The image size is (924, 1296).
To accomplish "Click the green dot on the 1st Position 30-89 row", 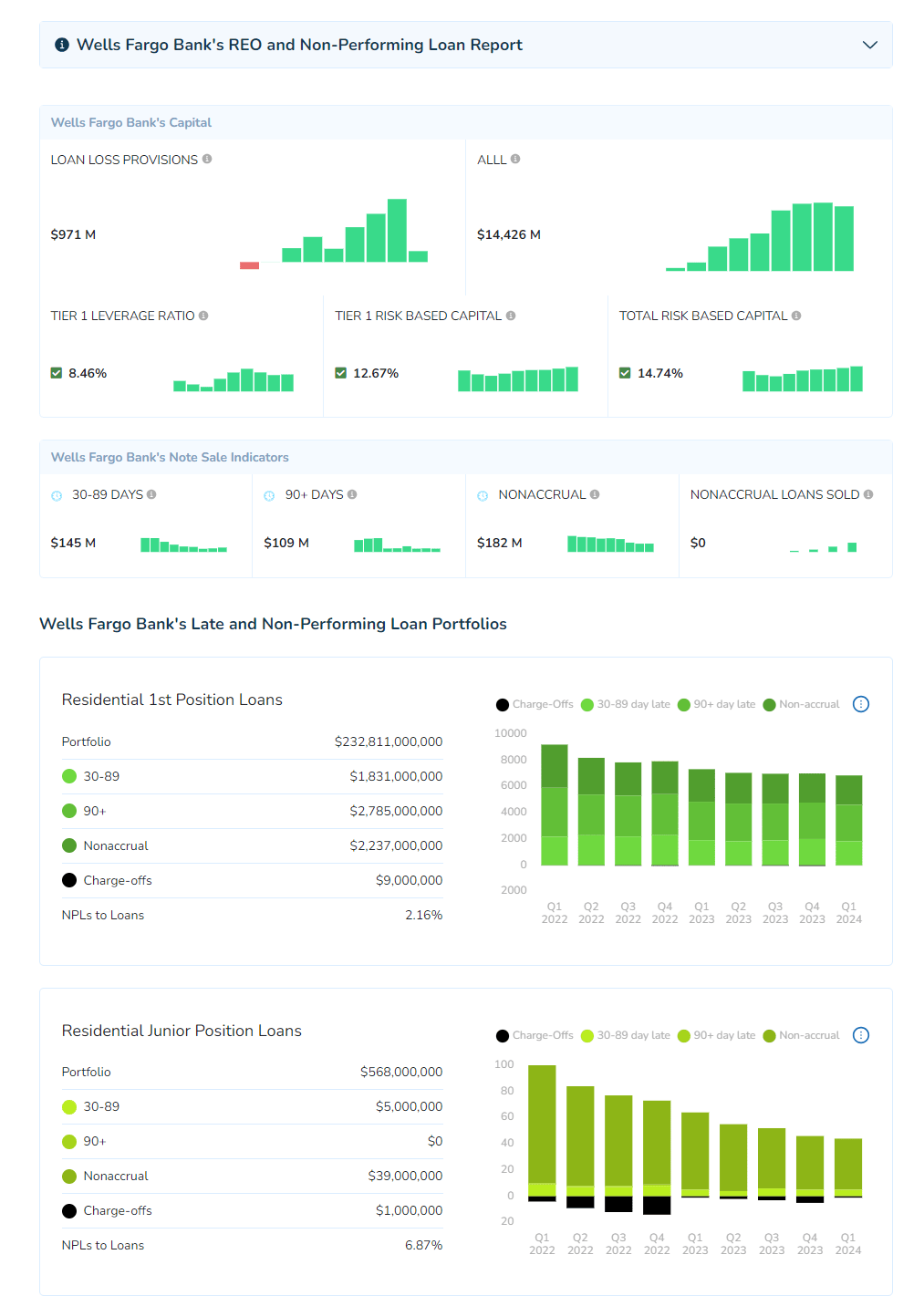I will (69, 776).
